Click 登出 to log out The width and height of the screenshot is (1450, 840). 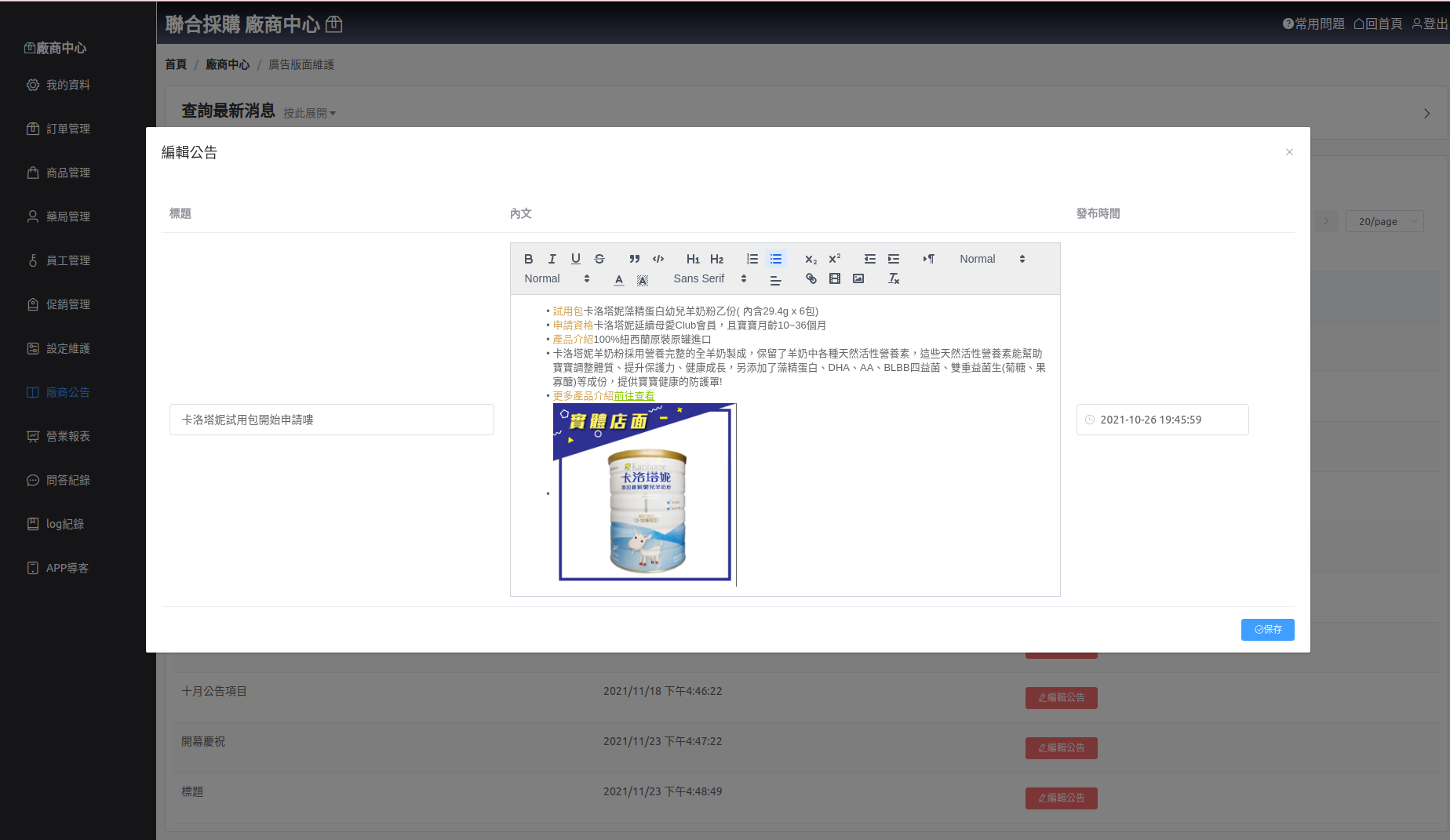[x=1430, y=24]
